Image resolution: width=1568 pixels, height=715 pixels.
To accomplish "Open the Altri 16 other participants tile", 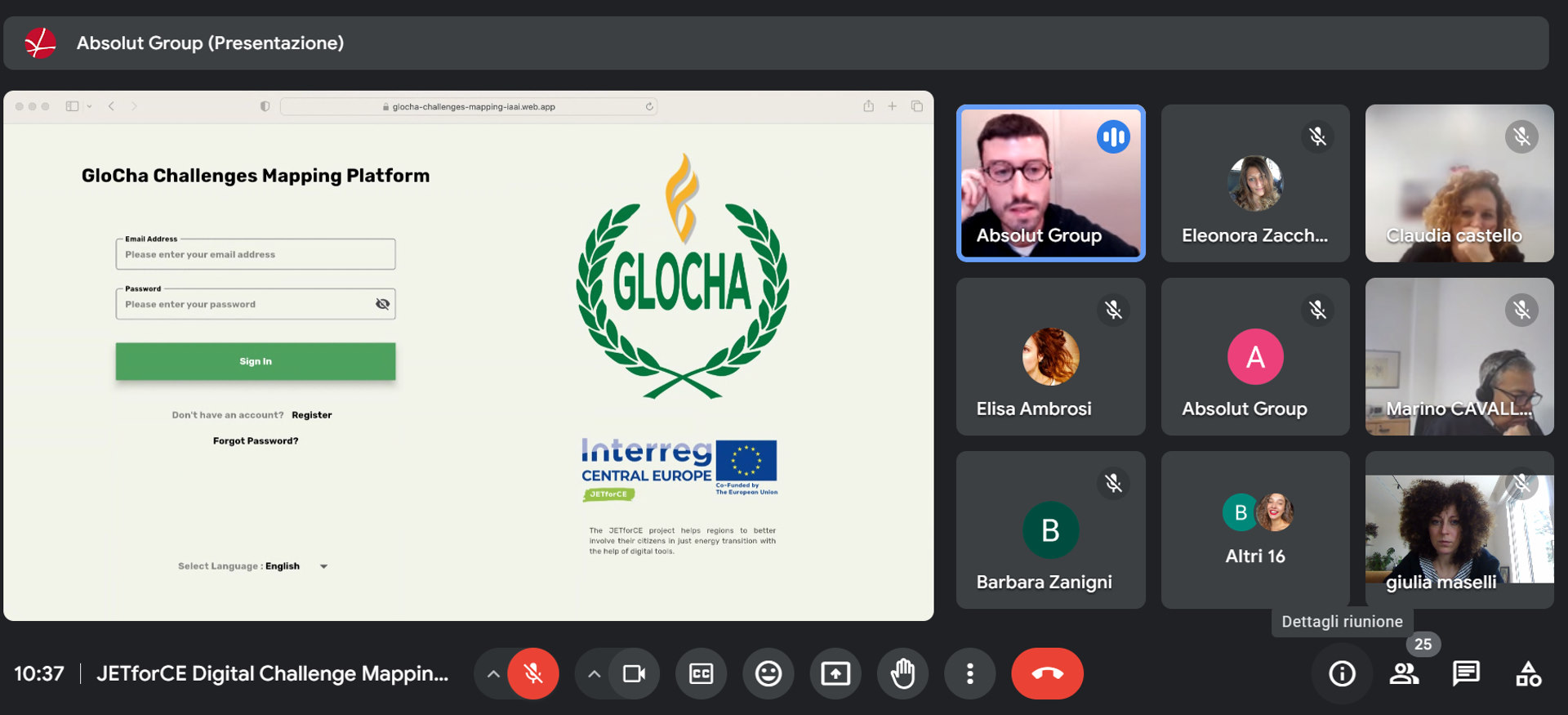I will (1255, 530).
